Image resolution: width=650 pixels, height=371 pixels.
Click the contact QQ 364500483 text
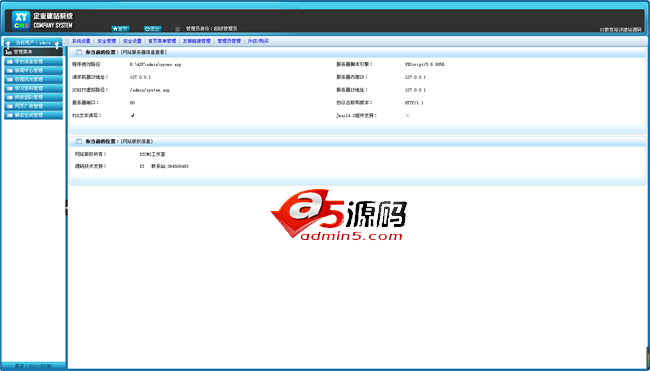[170, 167]
